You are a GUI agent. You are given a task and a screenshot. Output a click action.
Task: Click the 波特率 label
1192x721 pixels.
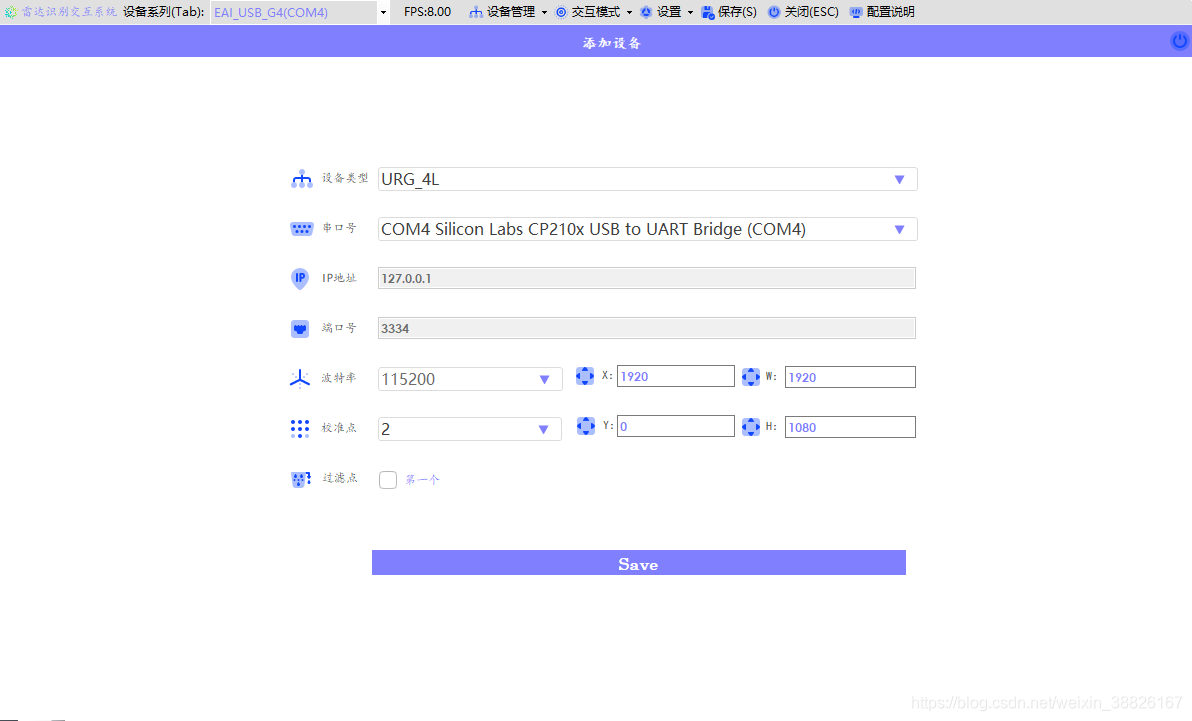click(338, 378)
